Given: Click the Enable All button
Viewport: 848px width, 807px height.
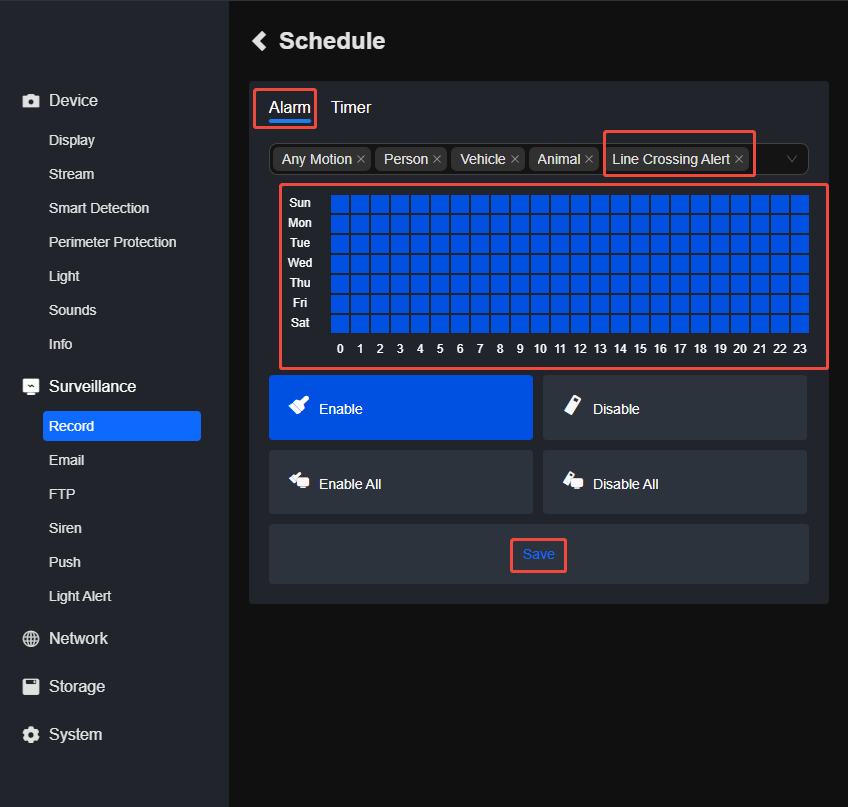Looking at the screenshot, I should coord(400,483).
